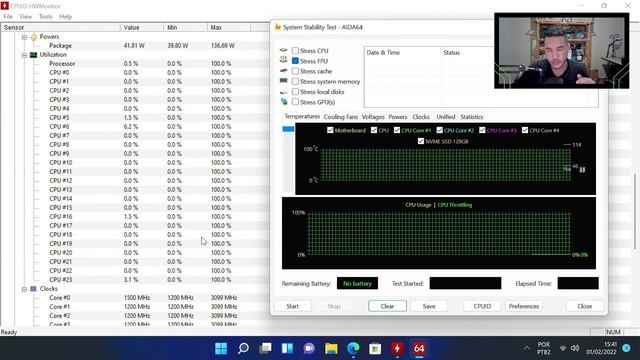Click the Stress GPU(s) icon
The image size is (640, 360).
coord(284,102)
